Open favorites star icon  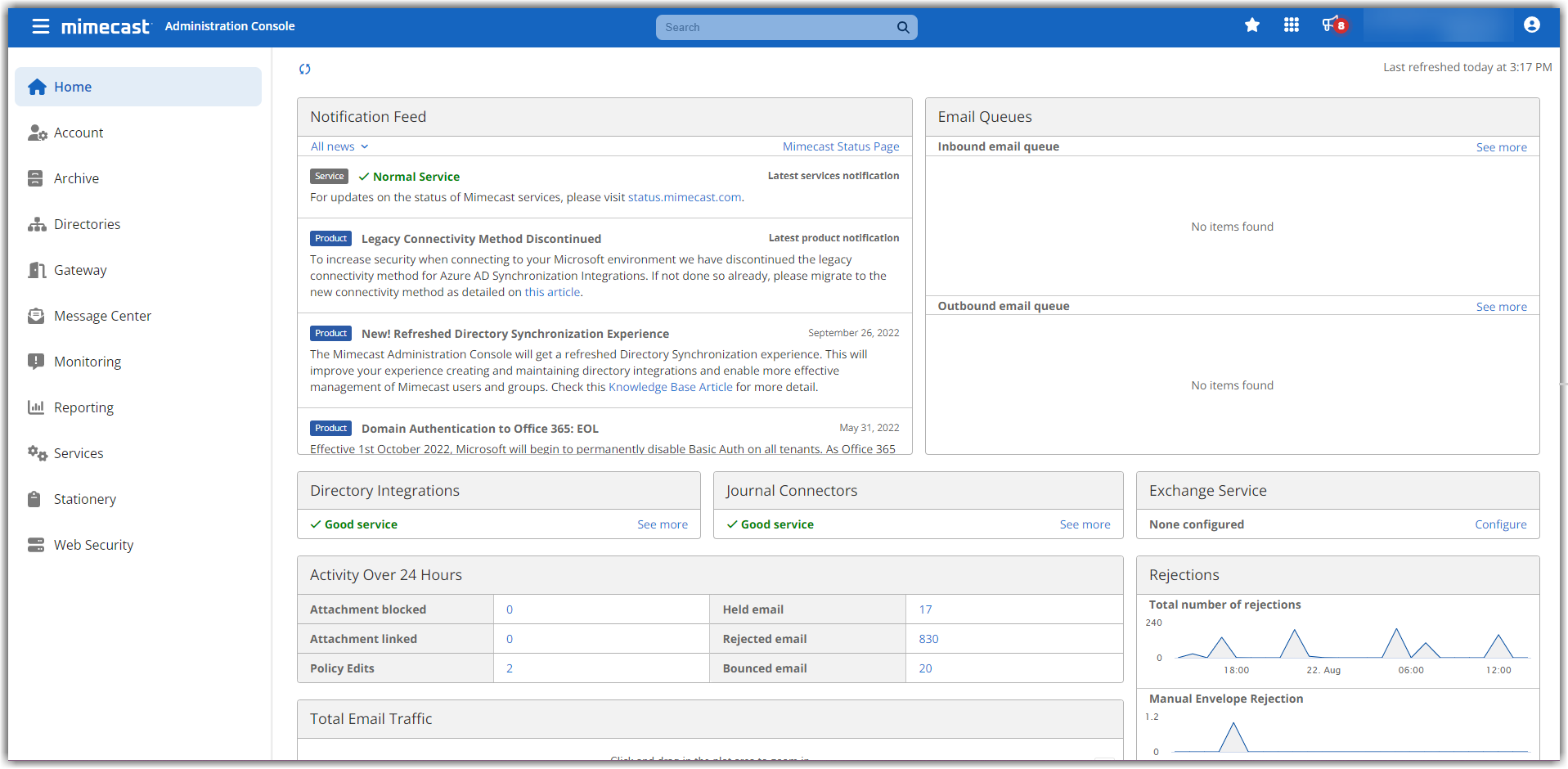1252,25
